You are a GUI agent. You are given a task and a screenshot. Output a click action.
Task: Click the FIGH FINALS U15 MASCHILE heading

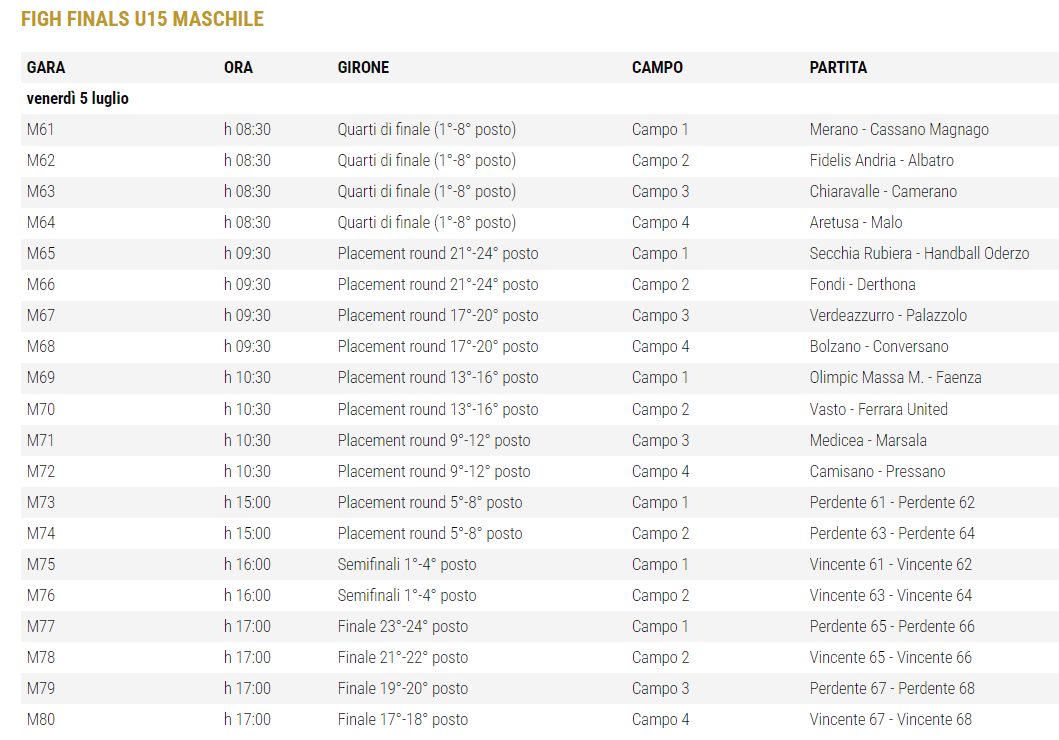(143, 19)
